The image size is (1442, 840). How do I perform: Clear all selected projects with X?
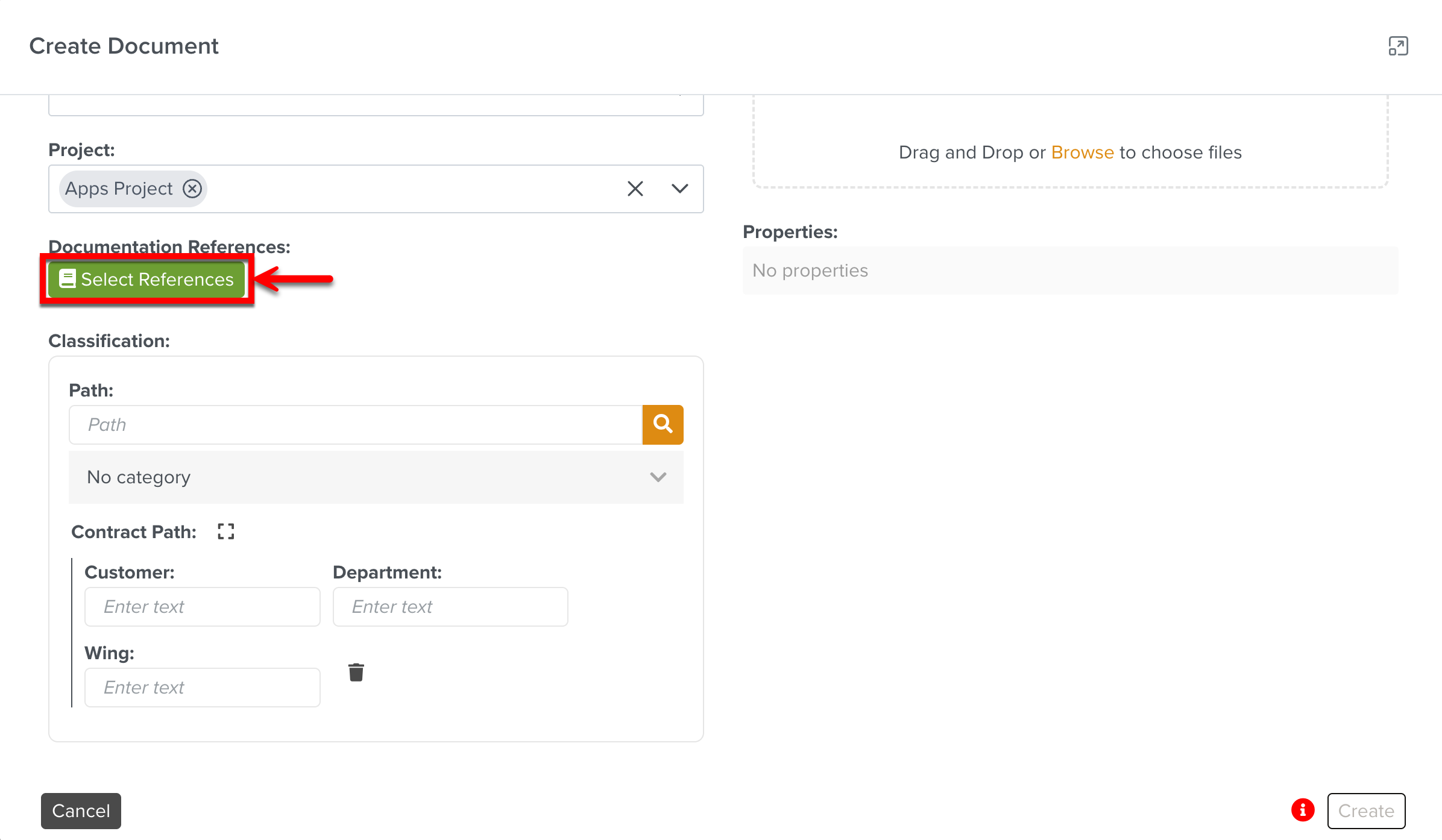coord(635,189)
